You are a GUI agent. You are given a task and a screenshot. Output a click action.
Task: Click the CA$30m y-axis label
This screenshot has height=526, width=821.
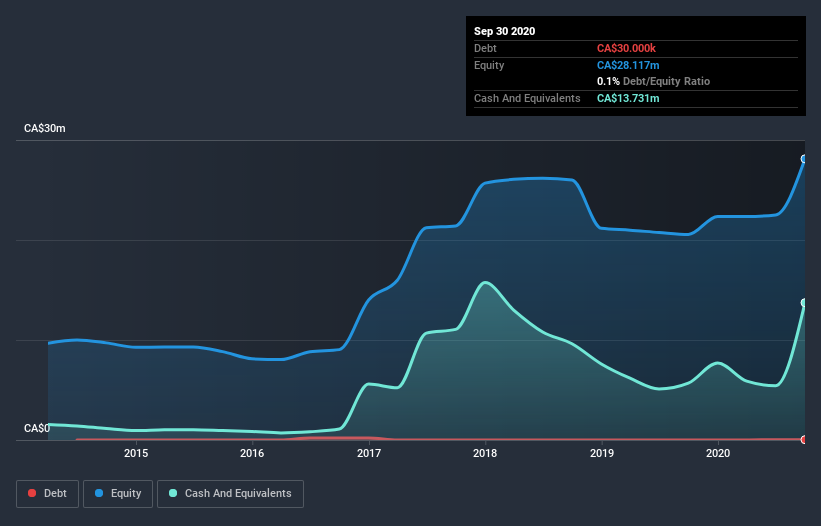pyautogui.click(x=45, y=128)
